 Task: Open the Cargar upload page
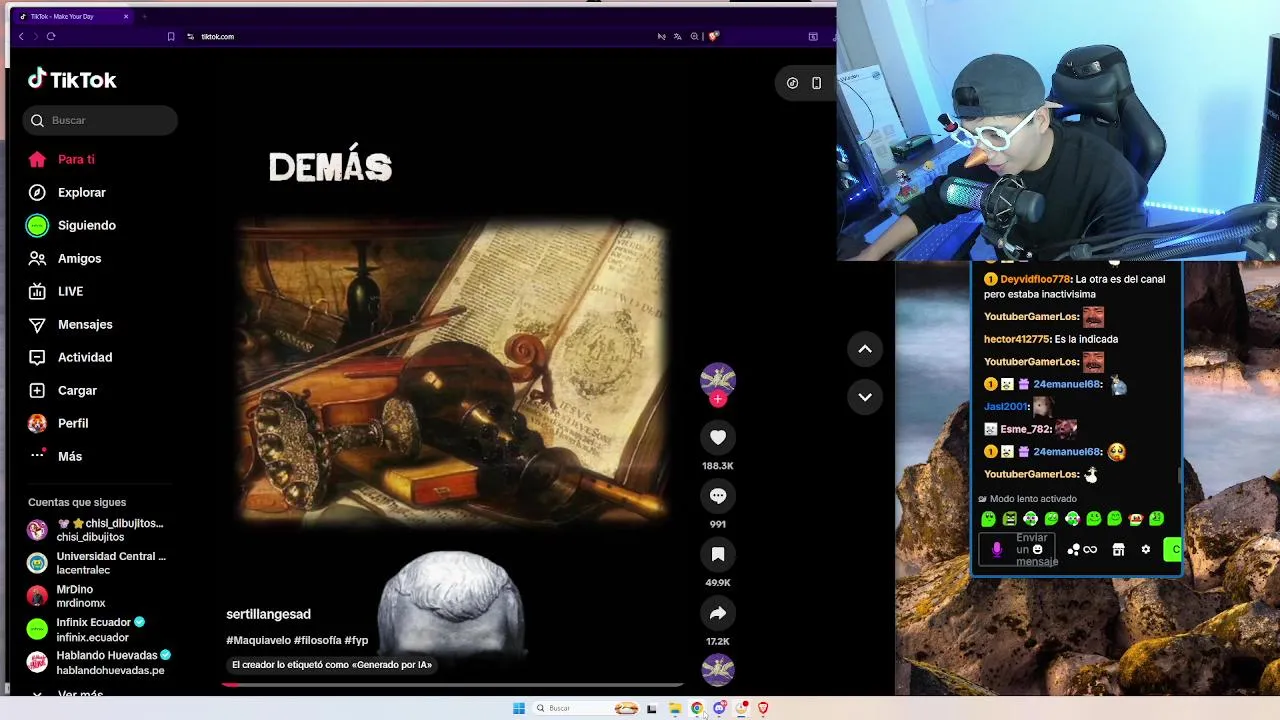[x=63, y=390]
